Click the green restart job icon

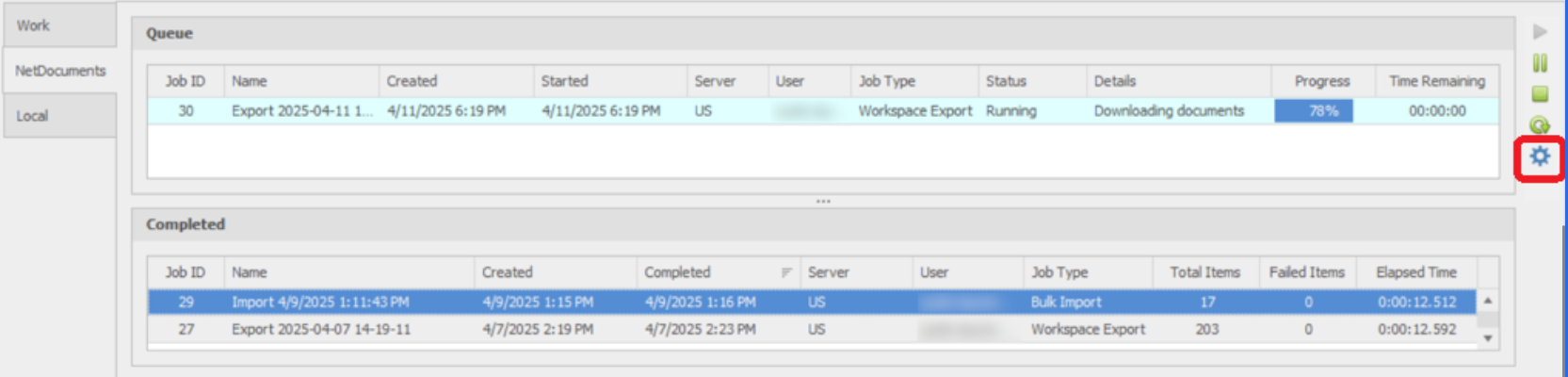1540,124
